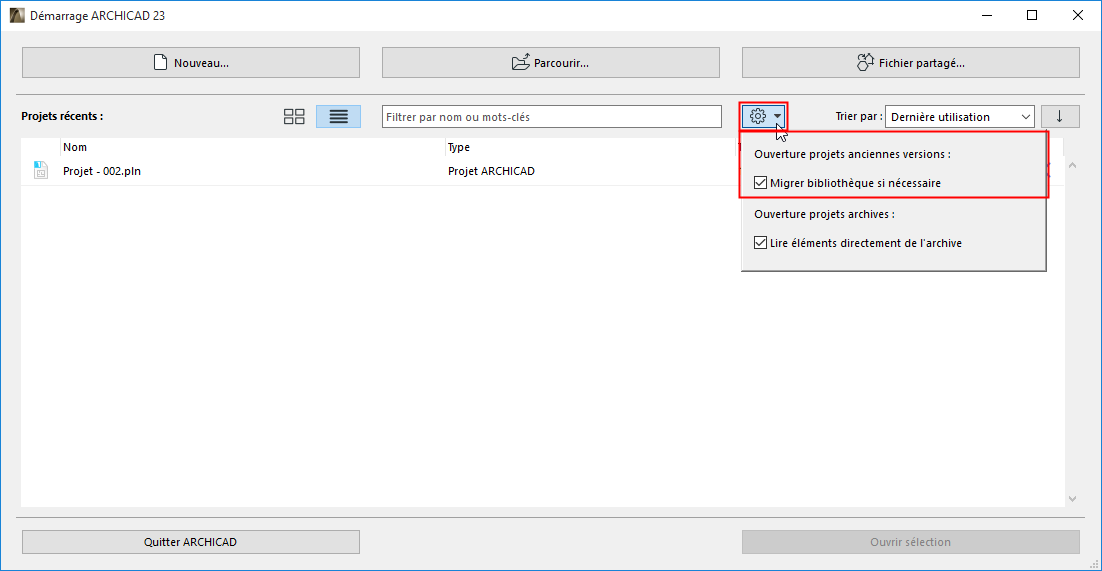
Task: Minimize the Démarrage ARCHICAD 23 window
Action: (986, 15)
